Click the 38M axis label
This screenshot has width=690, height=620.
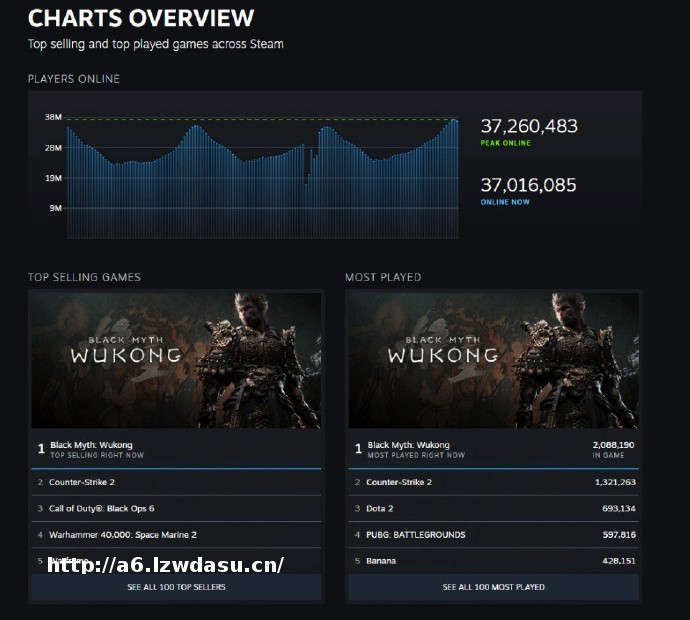click(x=53, y=117)
